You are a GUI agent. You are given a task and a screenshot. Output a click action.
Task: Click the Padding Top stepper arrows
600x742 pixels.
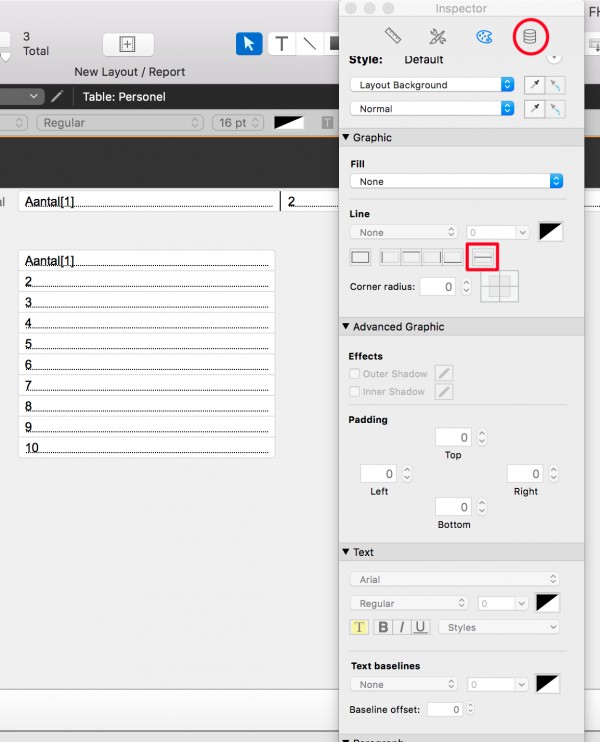point(482,437)
